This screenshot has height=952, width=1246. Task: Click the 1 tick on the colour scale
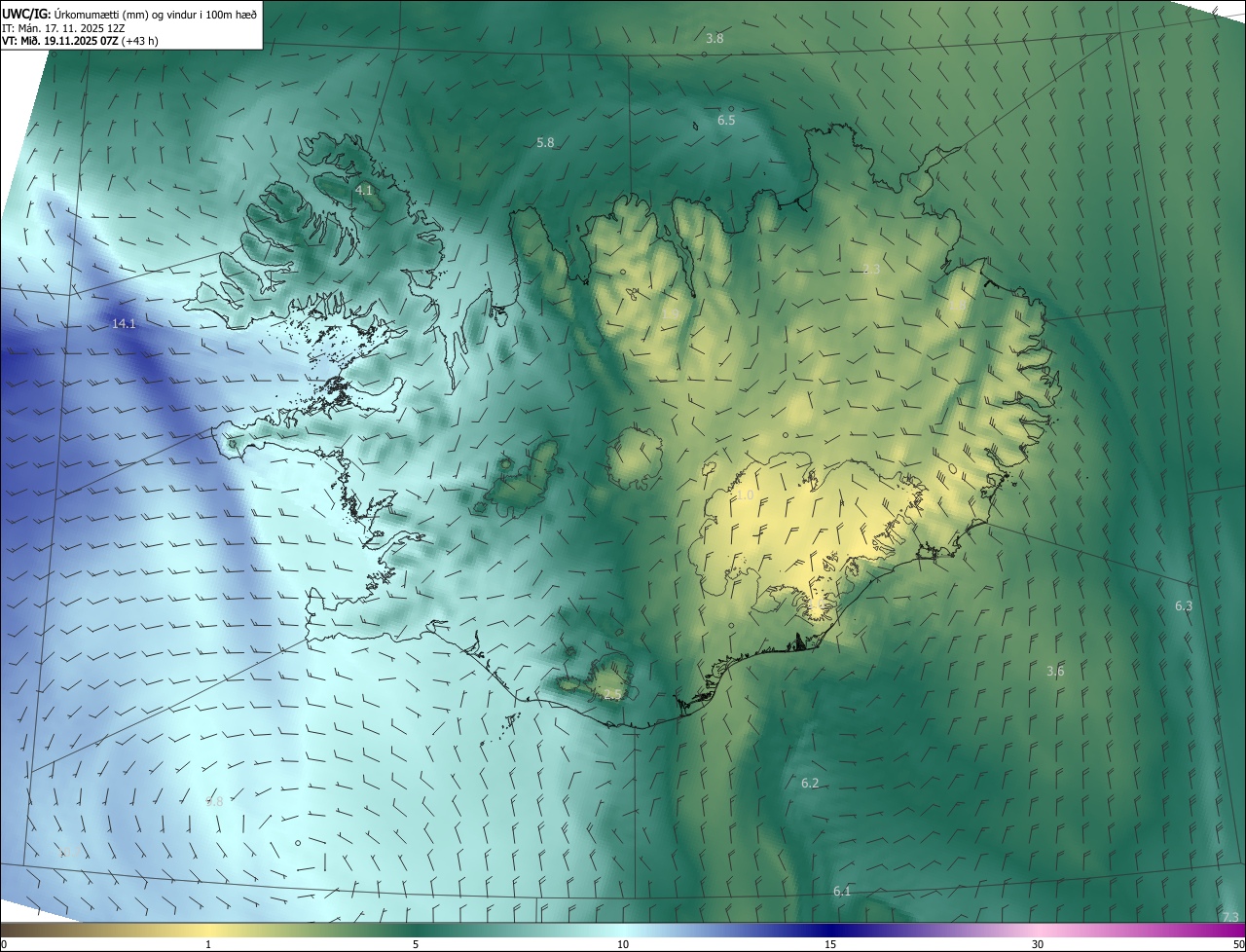[x=208, y=944]
